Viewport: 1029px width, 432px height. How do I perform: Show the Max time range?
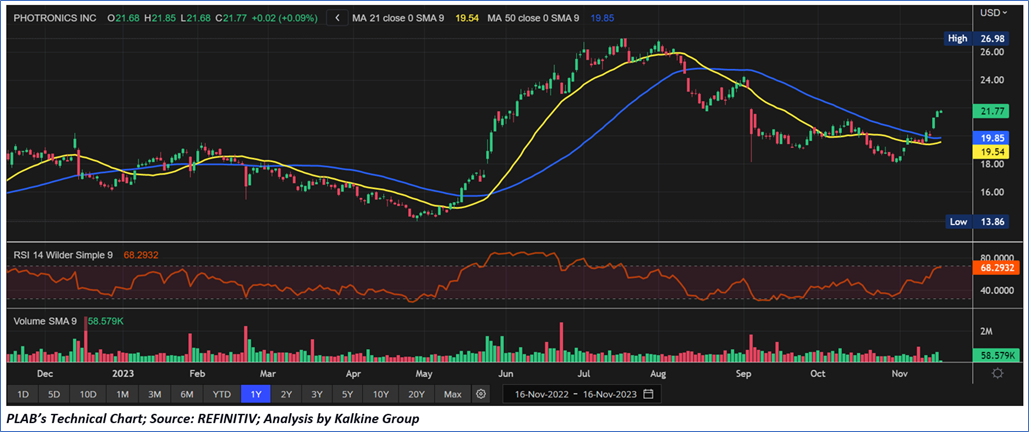[x=452, y=394]
